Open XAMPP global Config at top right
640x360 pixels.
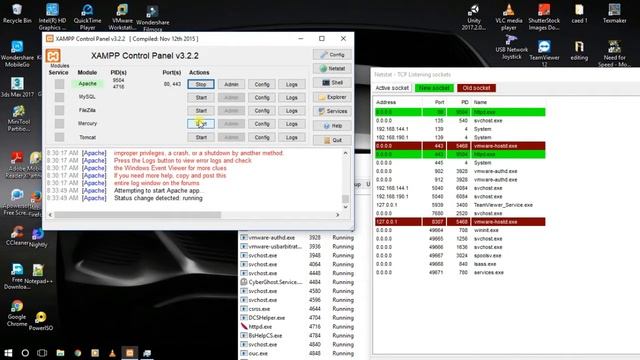(332, 55)
